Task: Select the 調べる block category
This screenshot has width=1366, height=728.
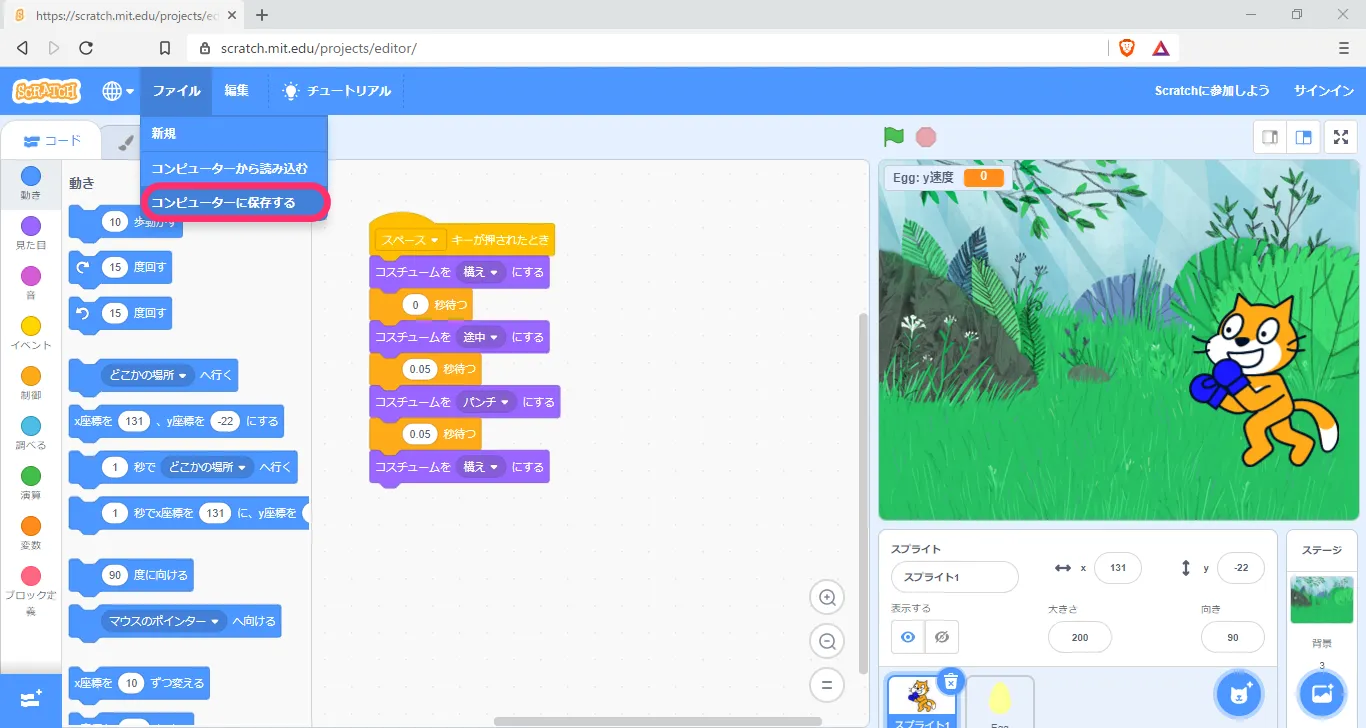Action: (31, 434)
